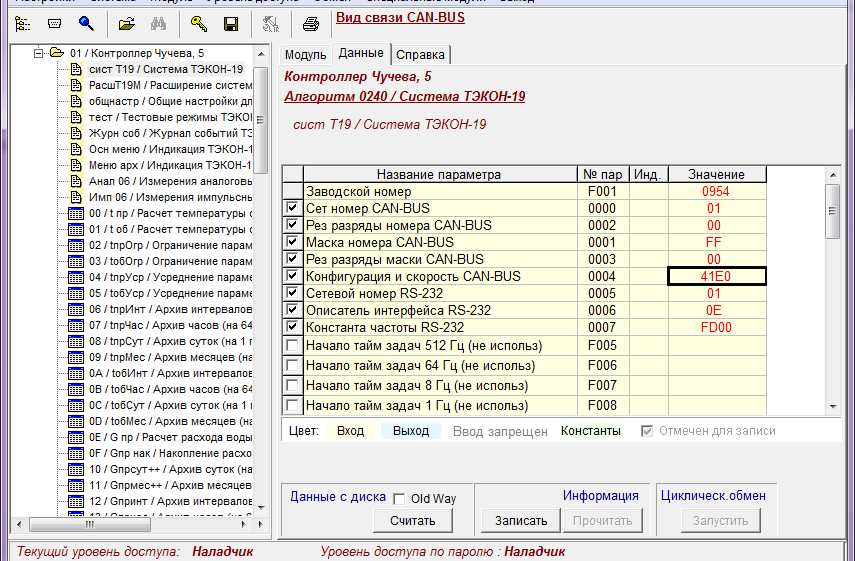Click the parameter table scroll-down arrow
The height and width of the screenshot is (561, 855).
click(833, 406)
